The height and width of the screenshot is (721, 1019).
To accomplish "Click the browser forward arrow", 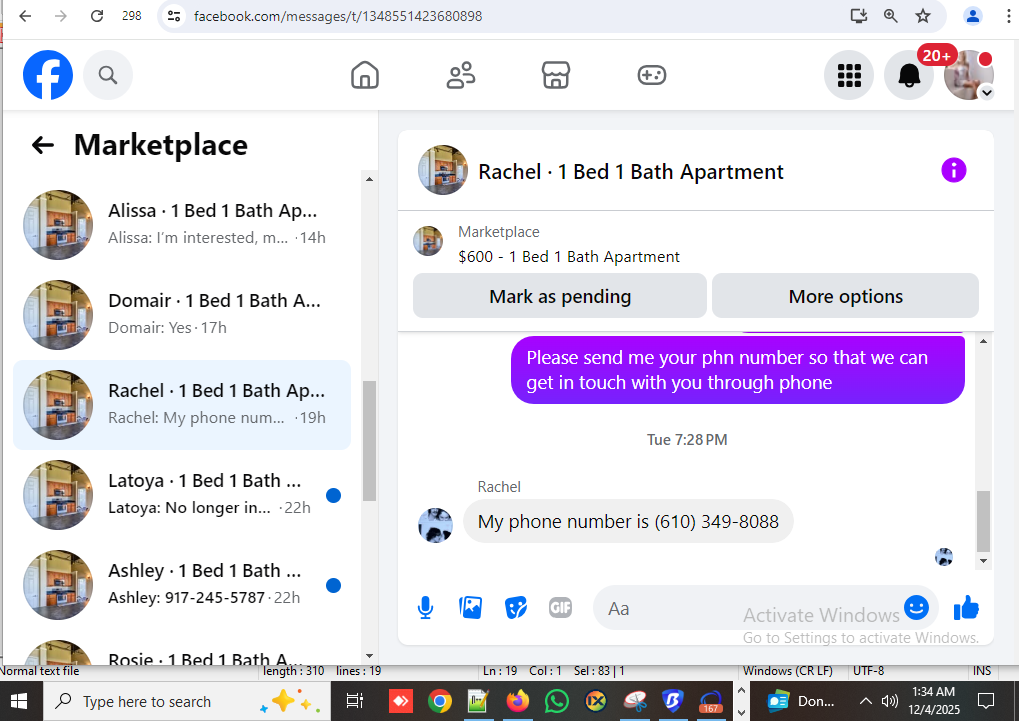I will tap(61, 16).
